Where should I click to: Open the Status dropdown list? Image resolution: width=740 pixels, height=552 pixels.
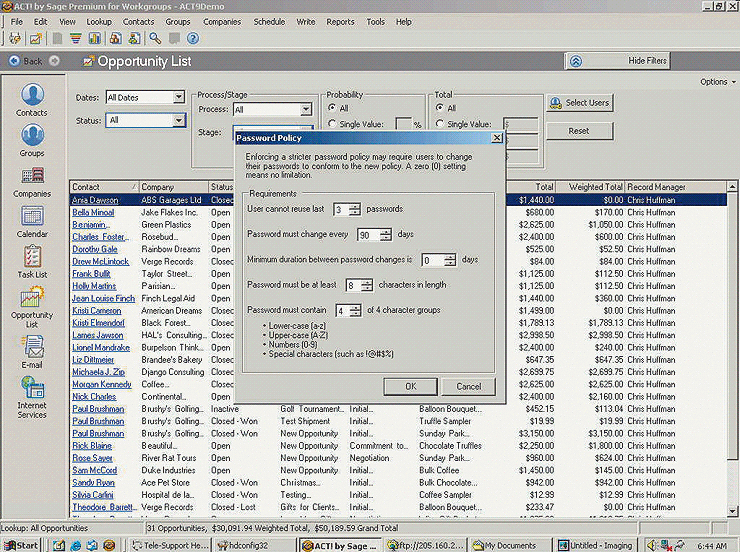[x=178, y=120]
